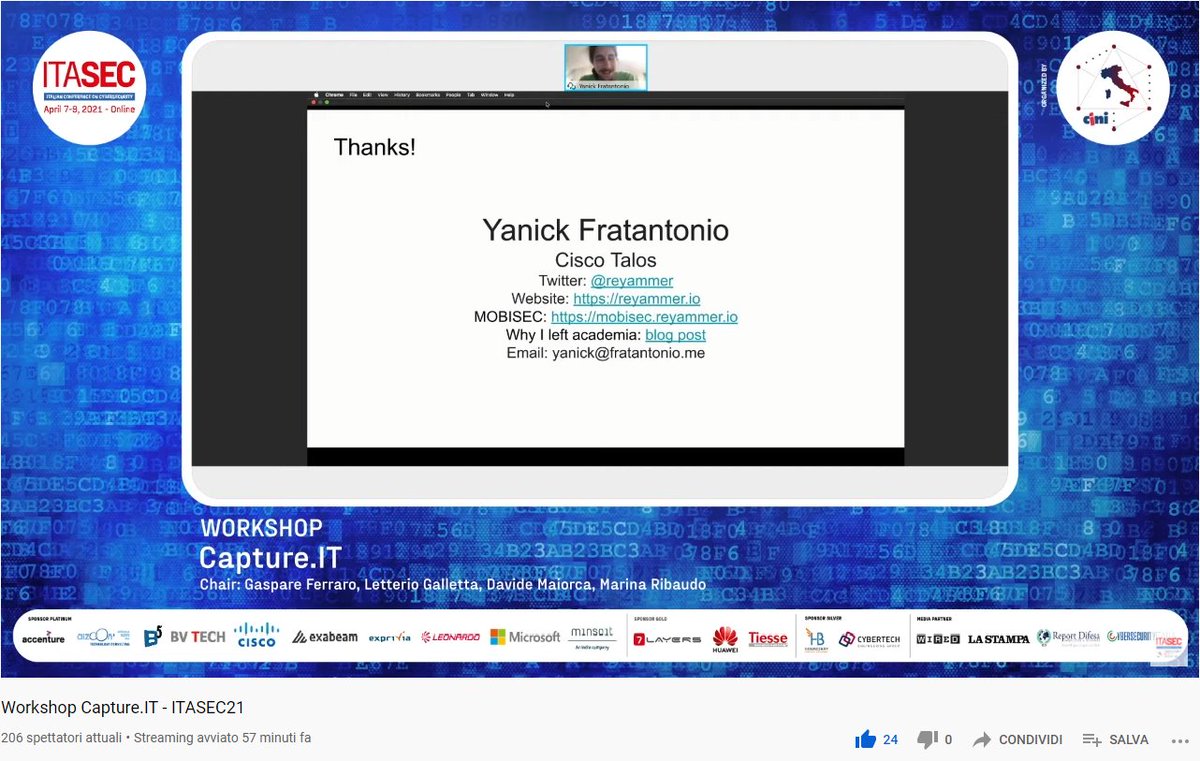Screen dimensions: 1200x761
Task: Click the ITASEC logo in the top-left circle
Action: 89,88
